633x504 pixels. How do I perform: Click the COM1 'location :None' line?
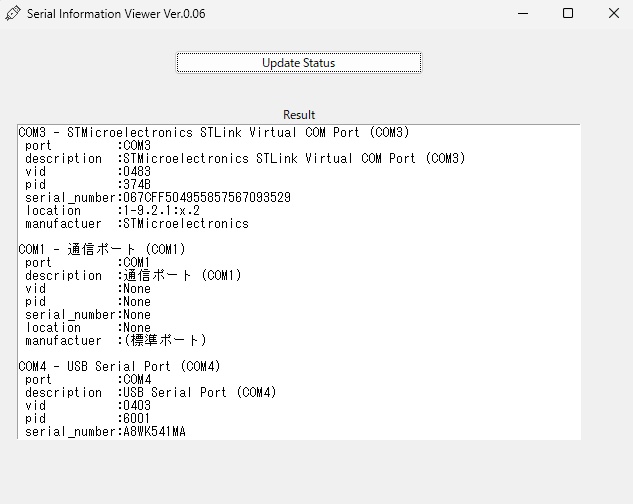pos(88,328)
